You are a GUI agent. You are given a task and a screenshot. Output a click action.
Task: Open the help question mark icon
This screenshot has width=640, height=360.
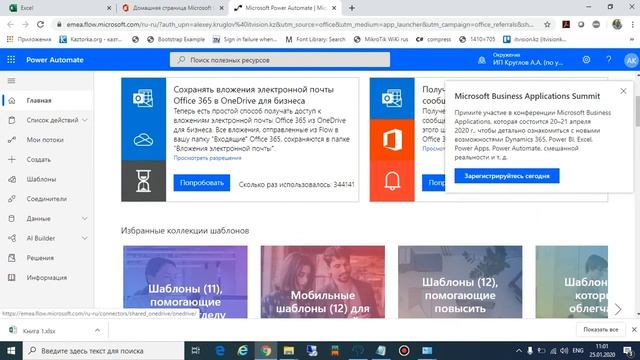click(609, 60)
